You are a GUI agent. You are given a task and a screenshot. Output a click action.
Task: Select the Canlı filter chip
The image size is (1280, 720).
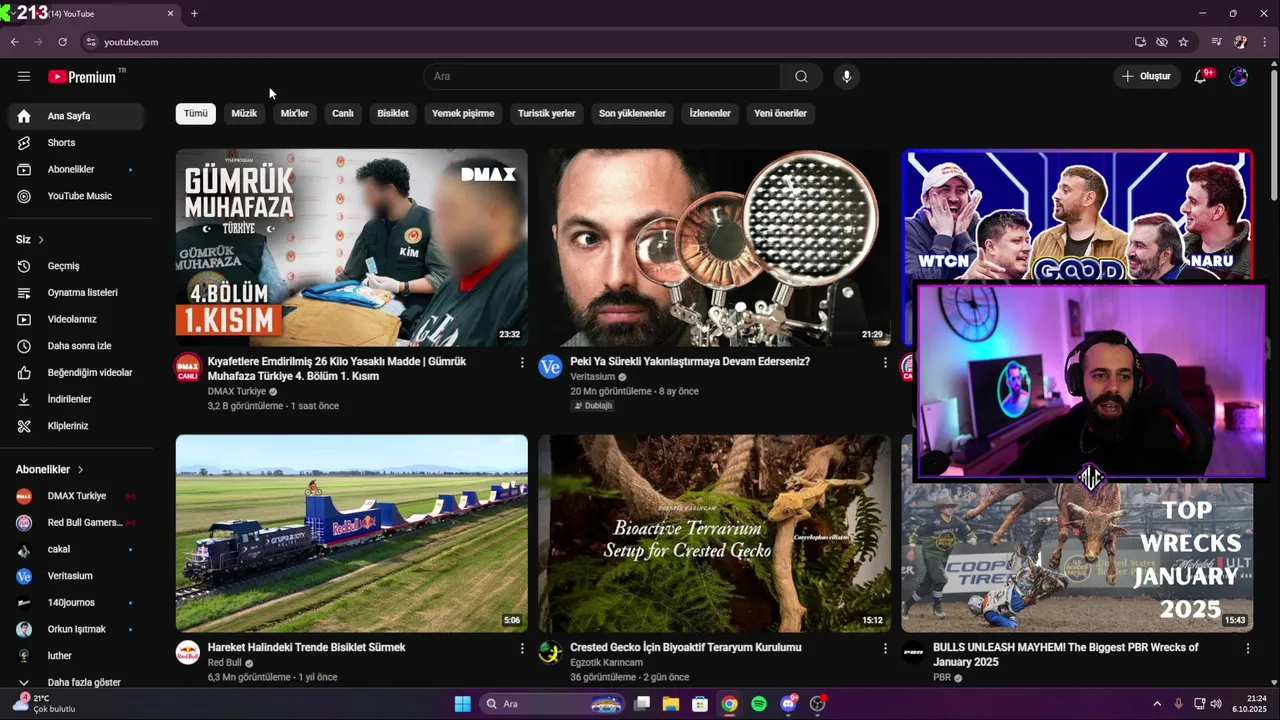coord(343,113)
